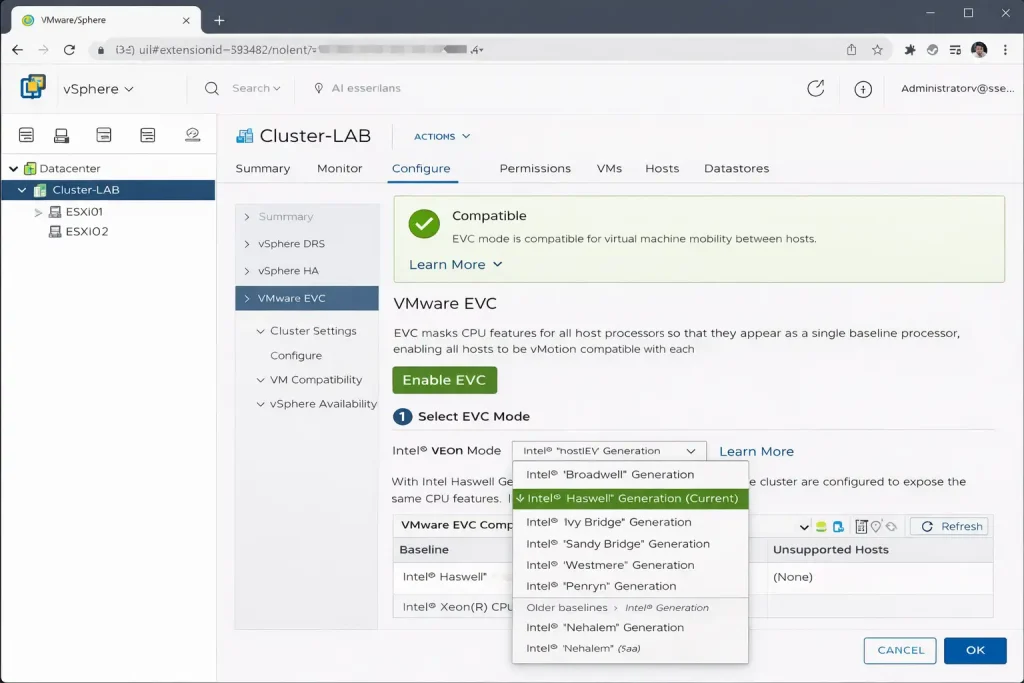
Task: Select Intel Broadwell Generation option
Action: coord(630,475)
